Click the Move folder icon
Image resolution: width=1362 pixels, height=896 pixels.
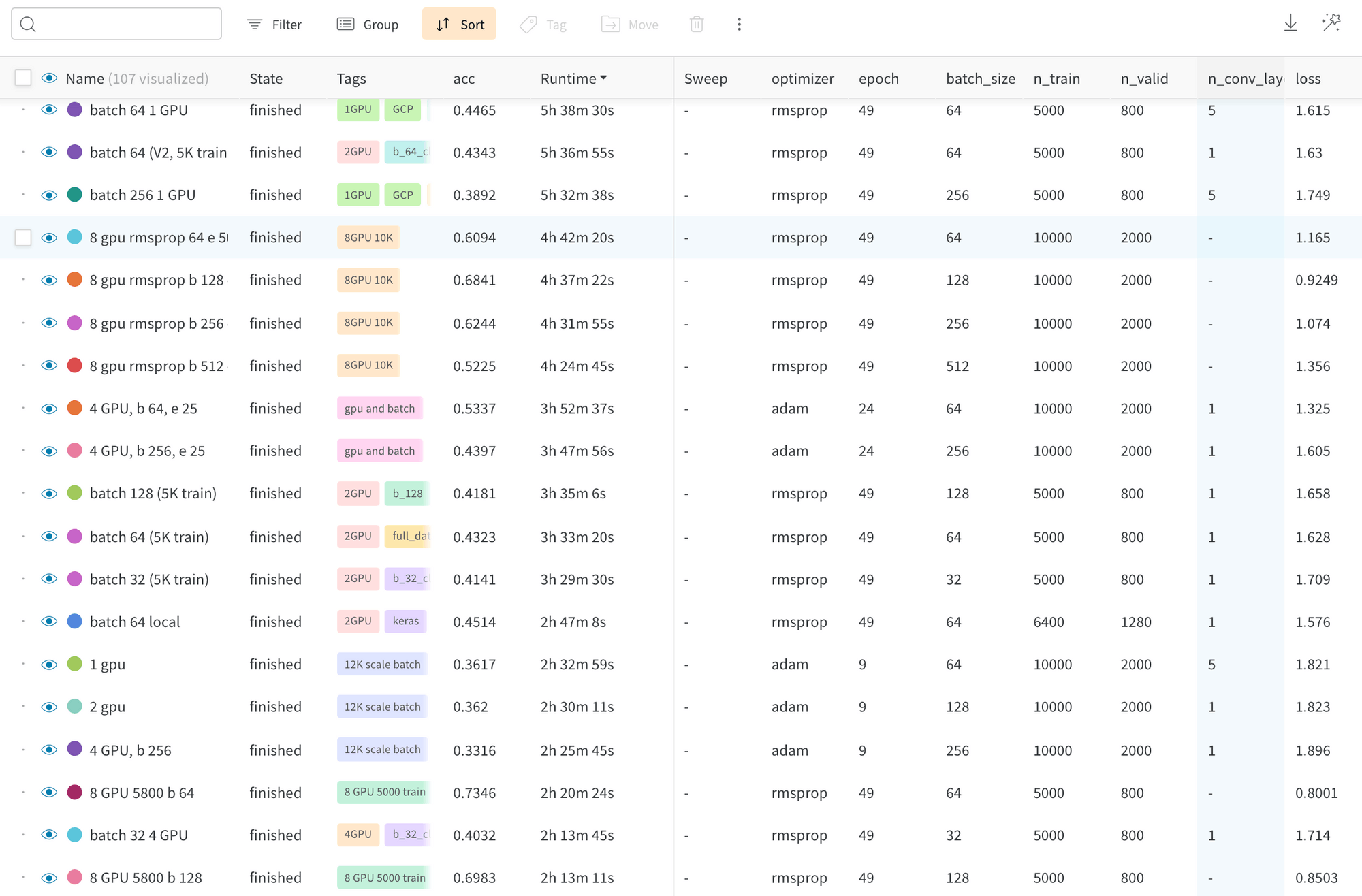coord(610,25)
